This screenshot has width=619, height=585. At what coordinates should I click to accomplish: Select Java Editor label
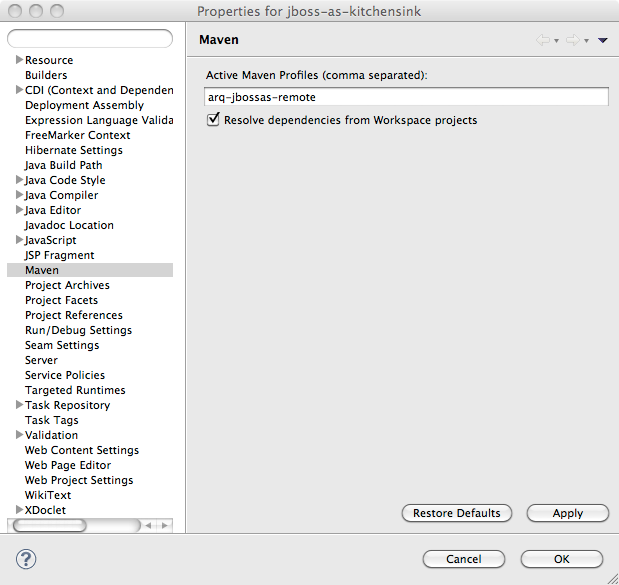pos(53,210)
